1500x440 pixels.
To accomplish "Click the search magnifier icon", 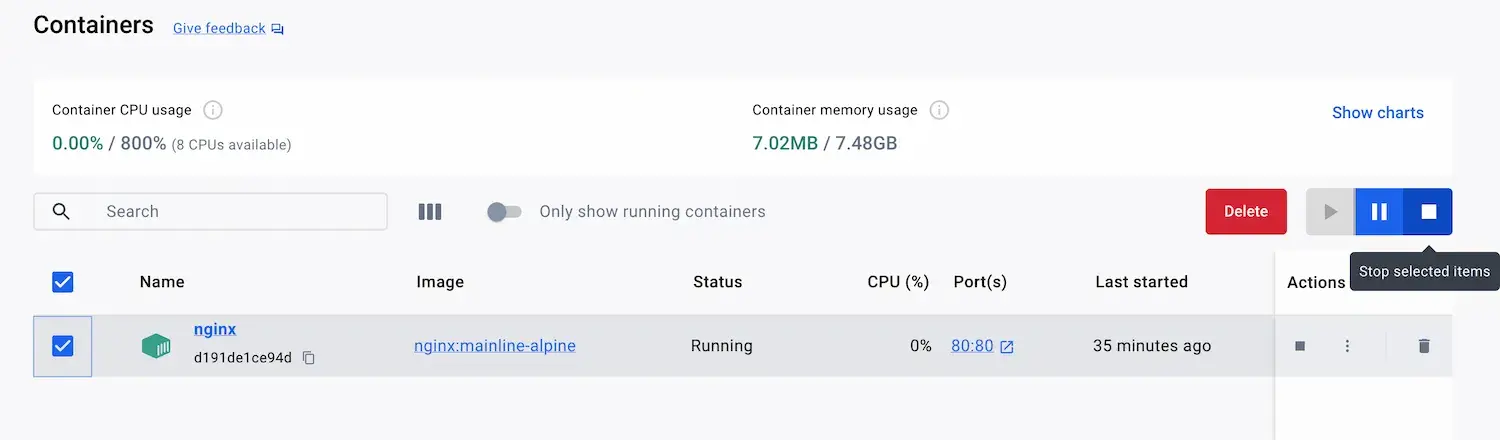I will (61, 212).
